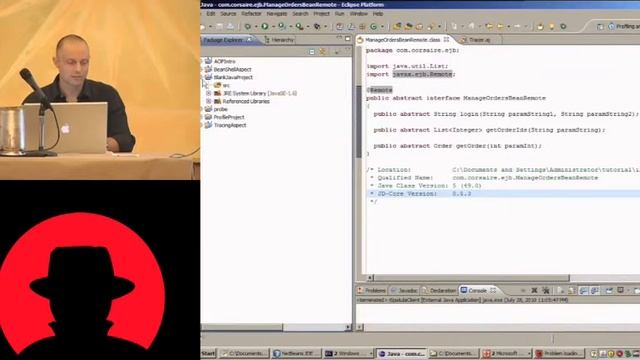Click the Open Type toolbar icon
Viewport: 640px width, 360px height.
point(397,27)
